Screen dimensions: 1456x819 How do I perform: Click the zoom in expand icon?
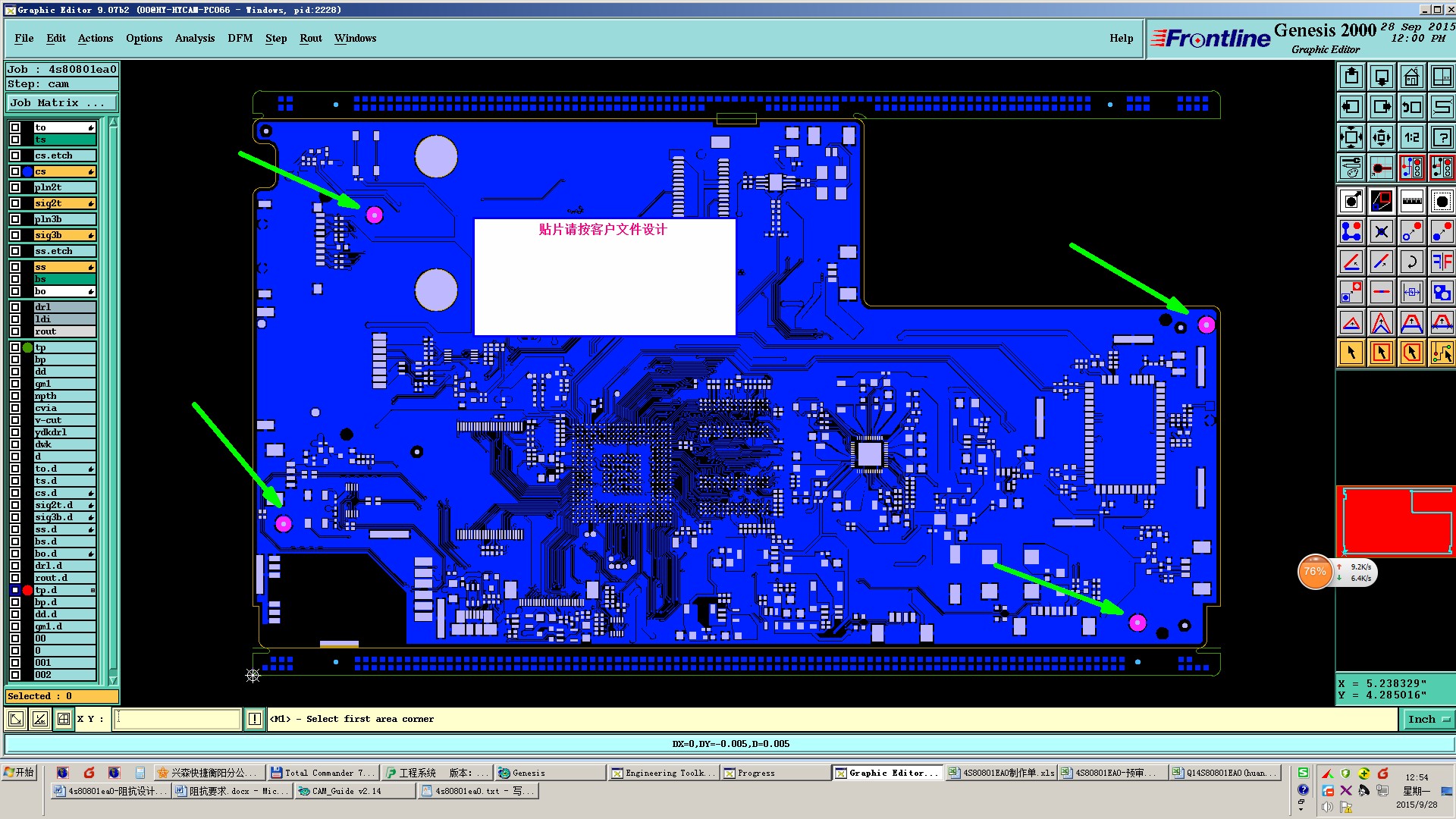click(x=1351, y=137)
